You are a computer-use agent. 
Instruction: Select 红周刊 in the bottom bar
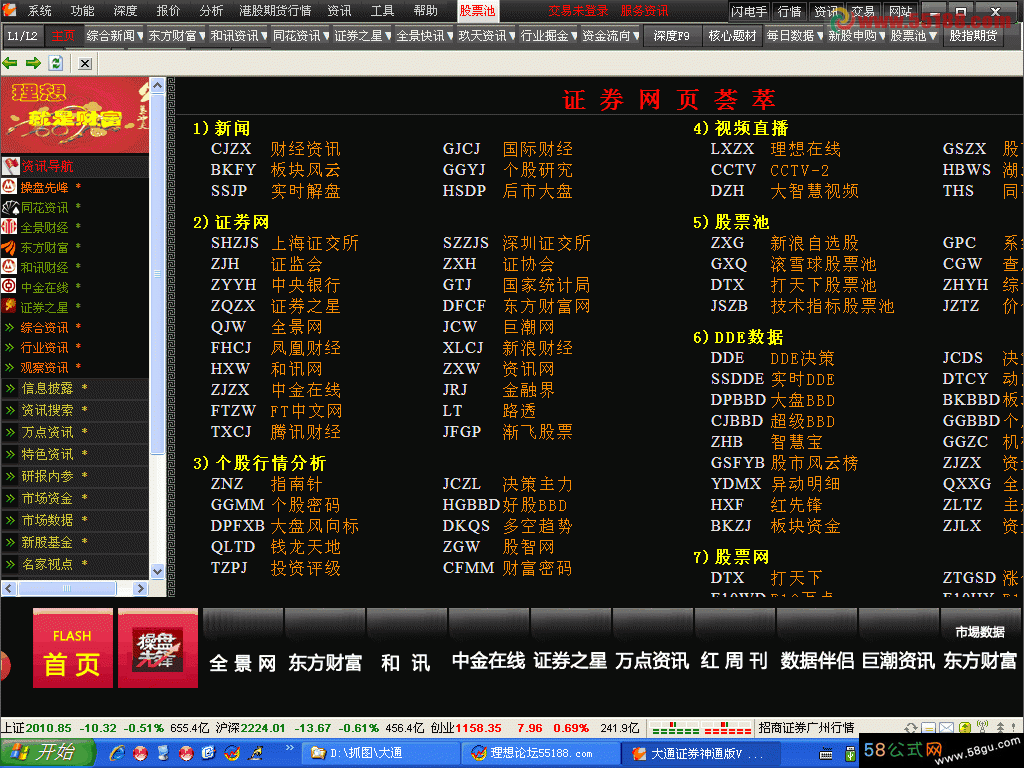[734, 662]
